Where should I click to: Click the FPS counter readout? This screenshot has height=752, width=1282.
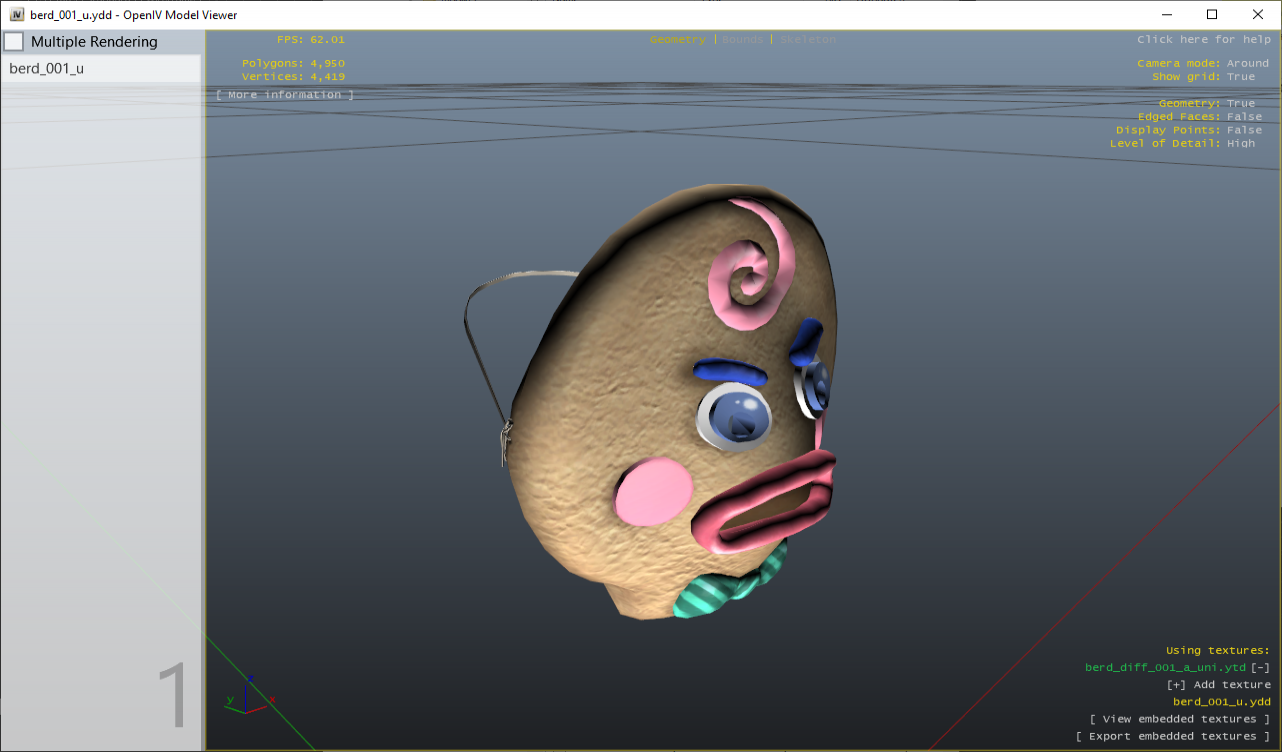(313, 39)
